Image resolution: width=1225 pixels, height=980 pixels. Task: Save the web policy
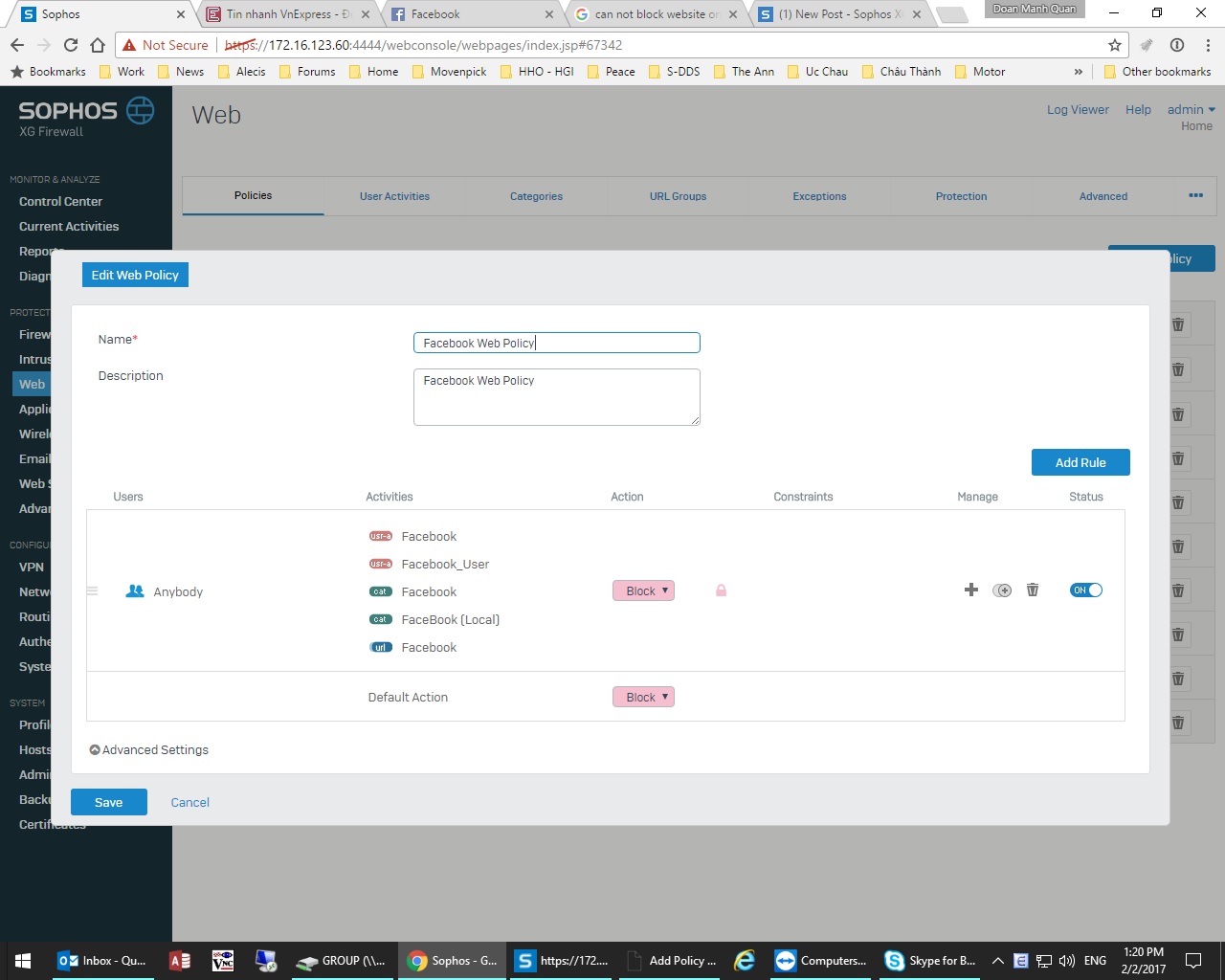(x=109, y=802)
